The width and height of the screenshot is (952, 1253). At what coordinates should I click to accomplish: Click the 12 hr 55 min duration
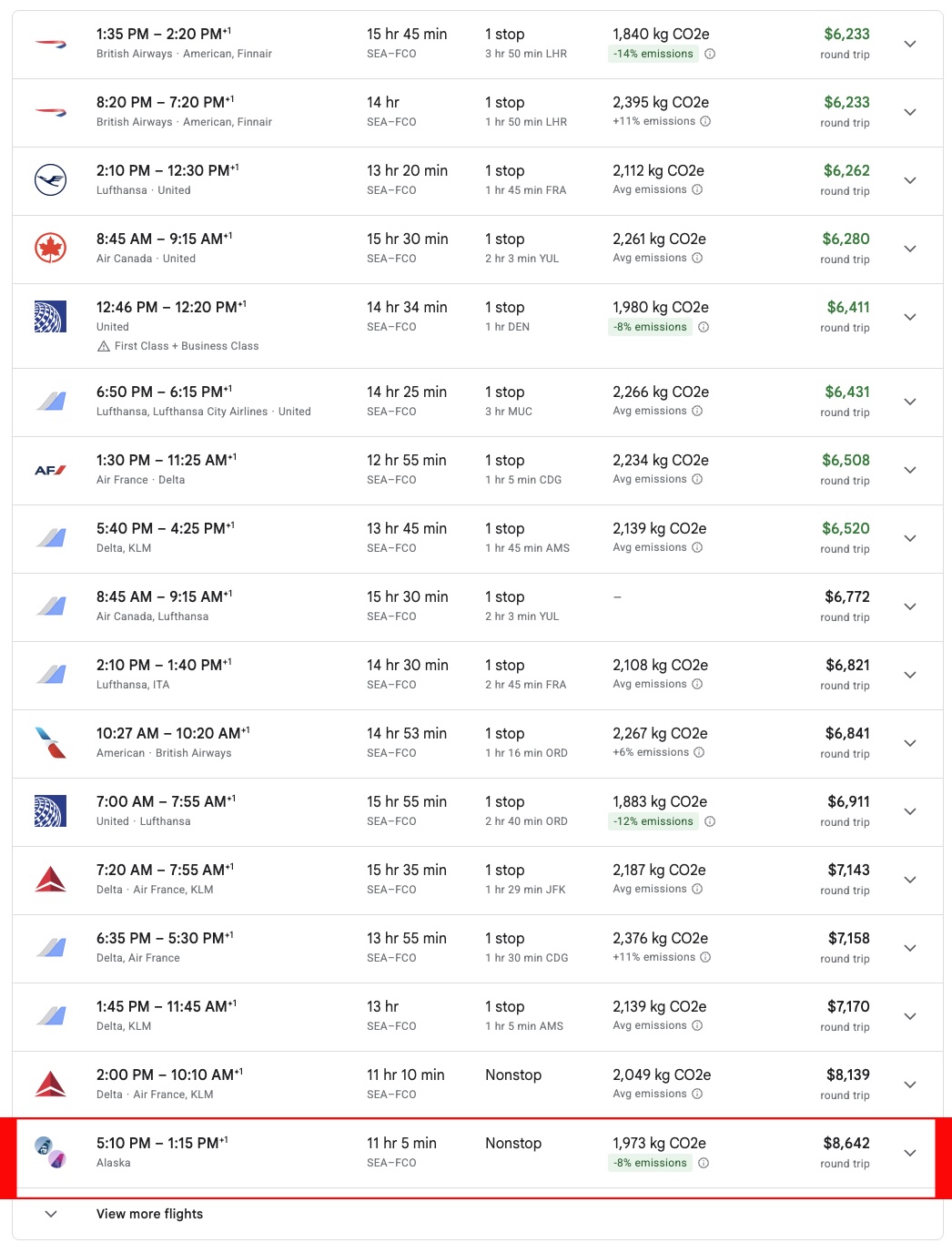pos(407,460)
